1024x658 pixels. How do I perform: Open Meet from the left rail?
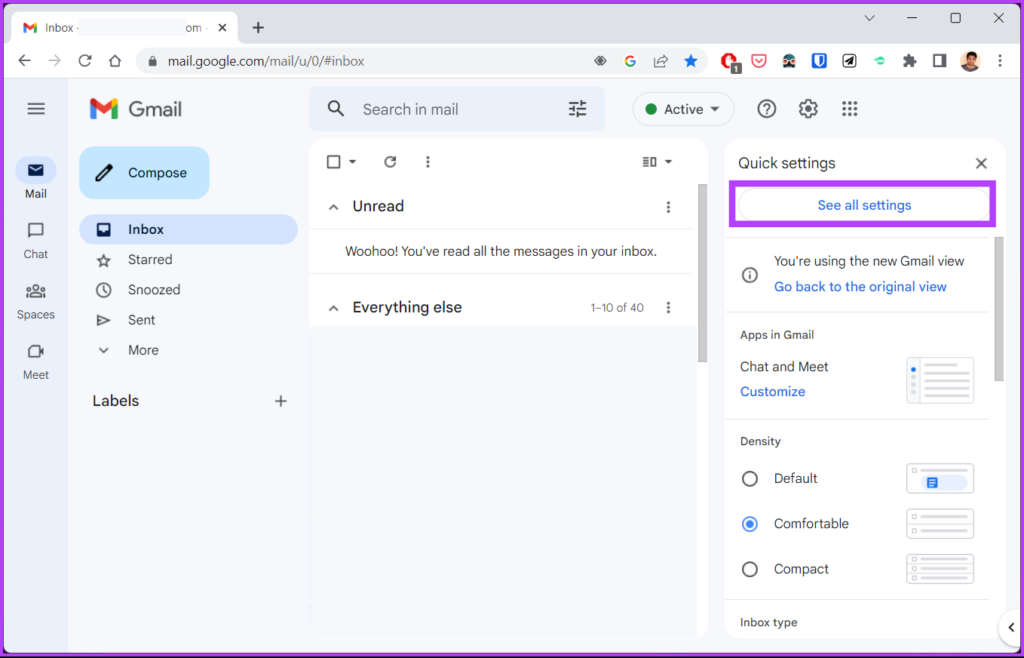[x=36, y=361]
